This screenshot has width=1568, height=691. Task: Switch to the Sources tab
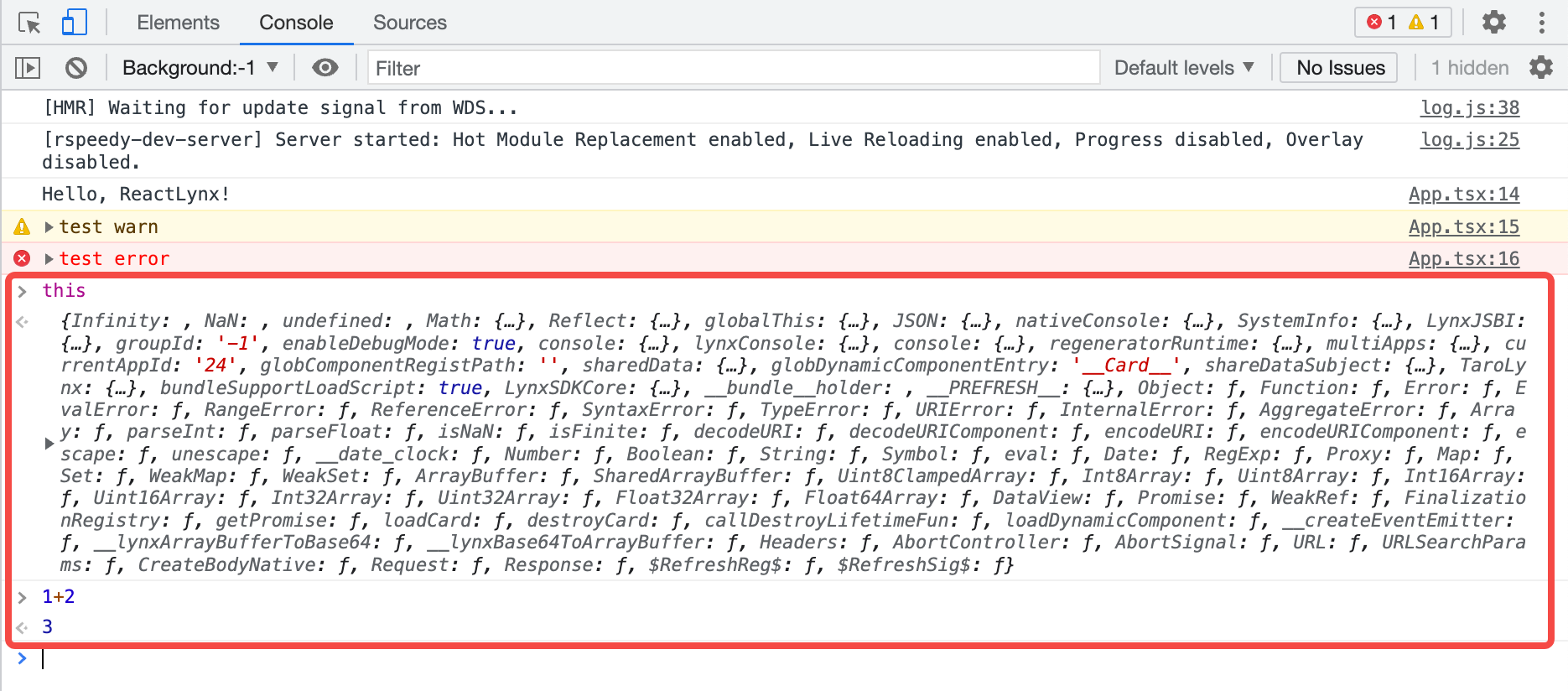click(410, 23)
